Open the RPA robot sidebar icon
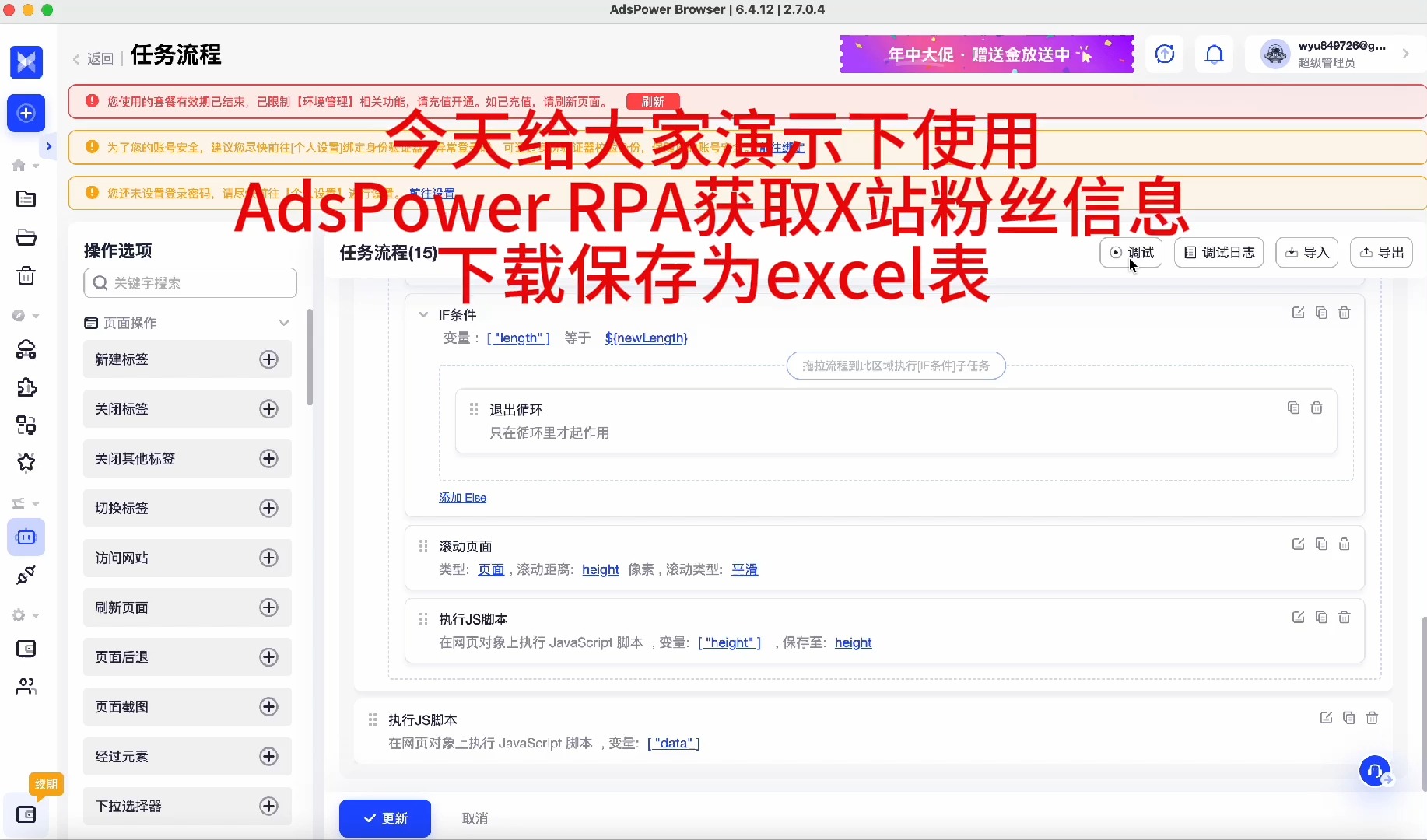Screen dimensions: 1427x840 click(26, 537)
